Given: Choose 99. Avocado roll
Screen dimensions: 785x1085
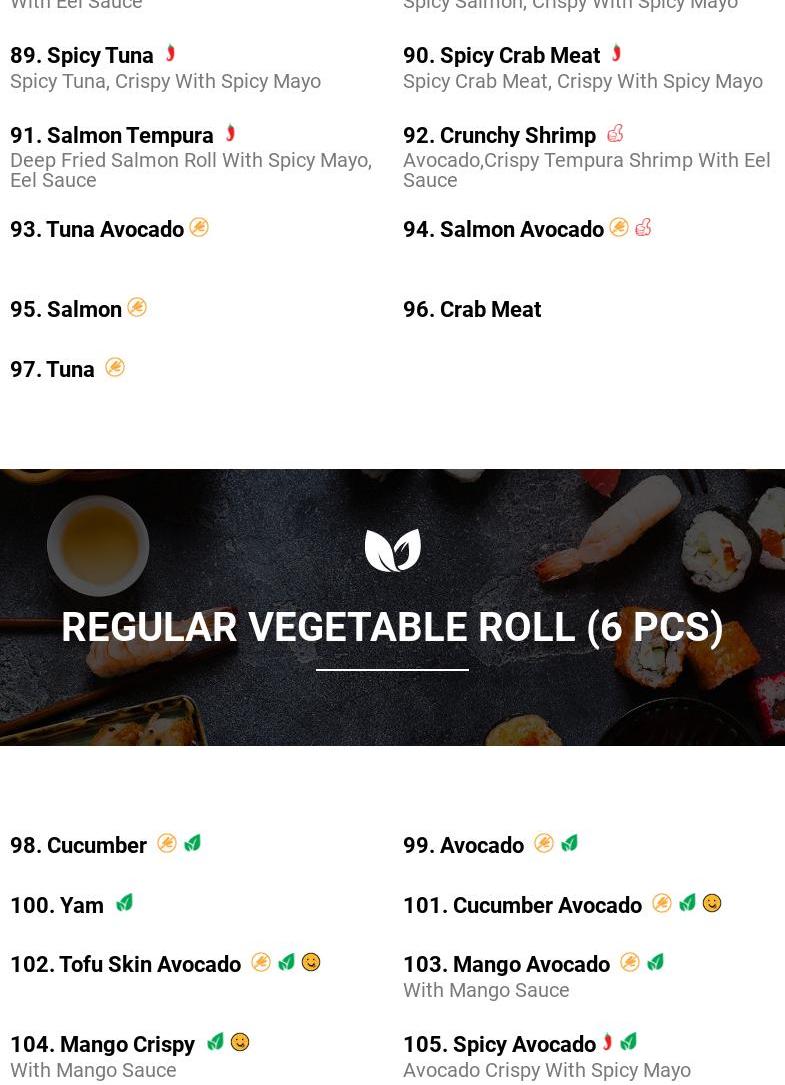Looking at the screenshot, I should pos(464,845).
